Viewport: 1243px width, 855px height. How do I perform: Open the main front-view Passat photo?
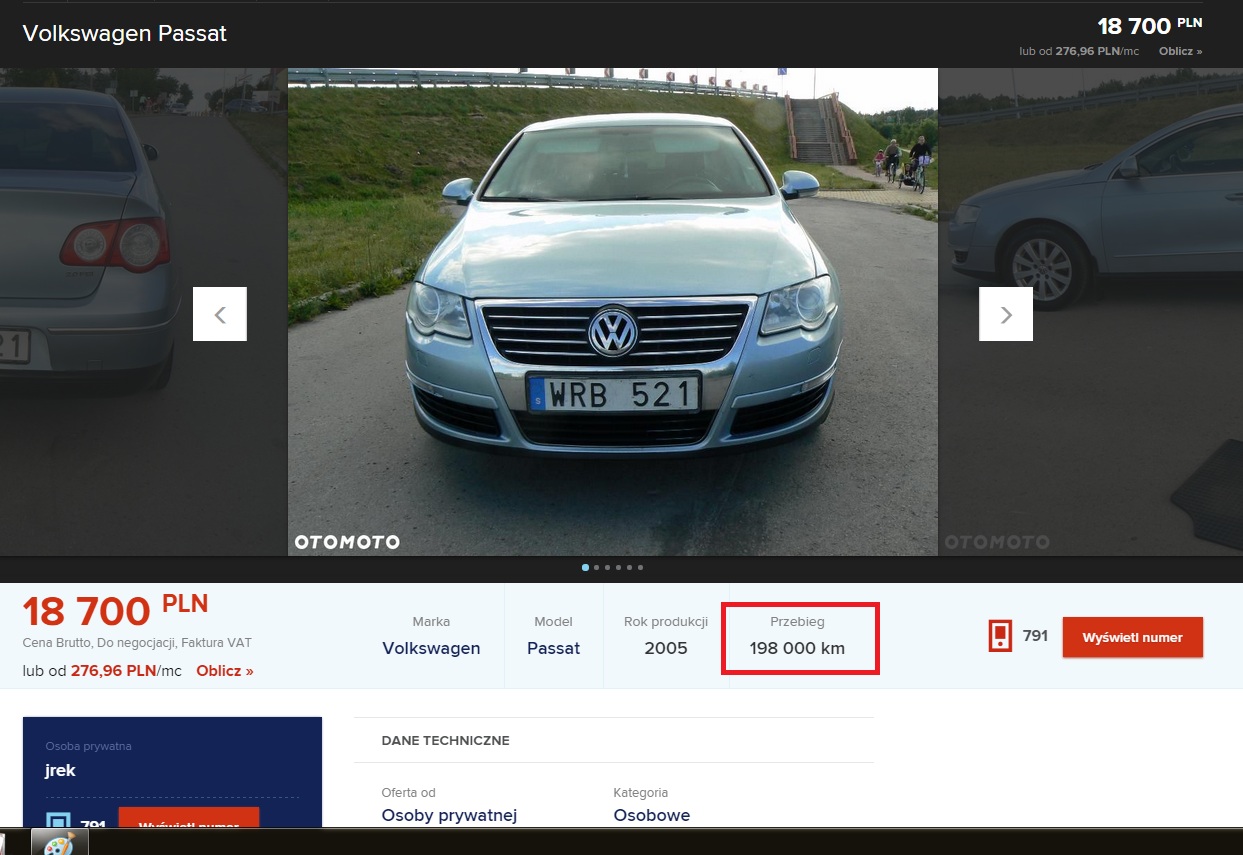[612, 311]
